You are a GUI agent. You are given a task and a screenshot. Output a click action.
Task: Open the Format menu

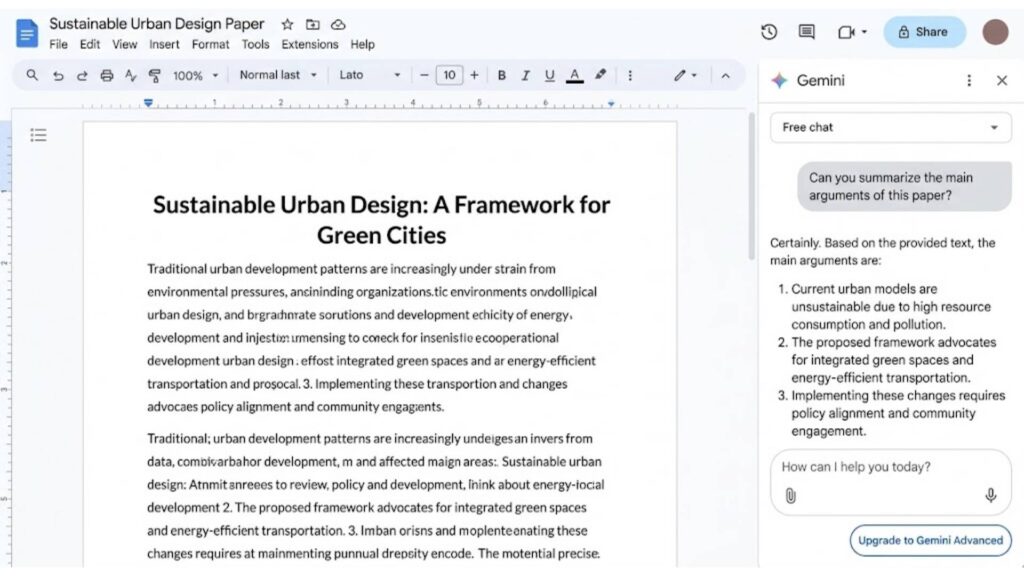(x=210, y=44)
